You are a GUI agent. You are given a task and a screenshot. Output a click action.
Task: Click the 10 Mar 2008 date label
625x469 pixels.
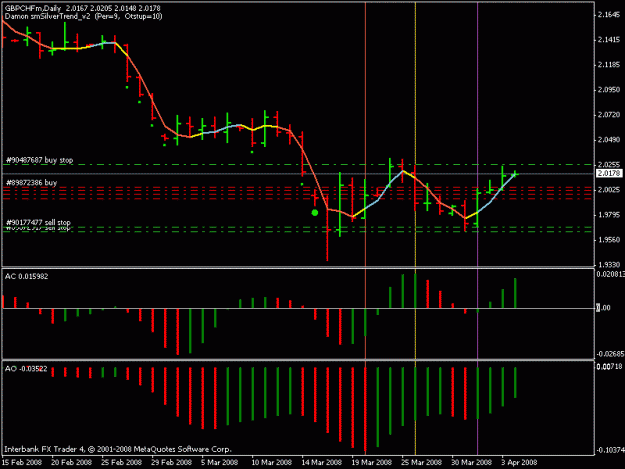click(x=271, y=462)
